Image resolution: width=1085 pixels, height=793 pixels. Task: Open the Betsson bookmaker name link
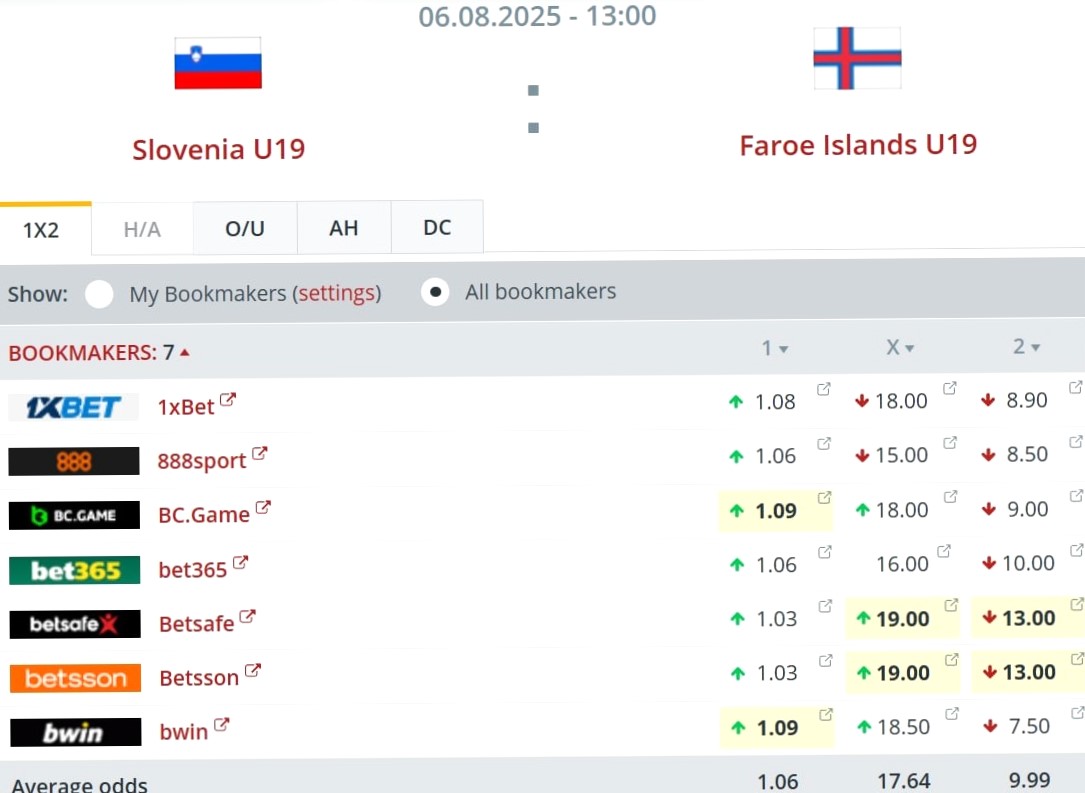pyautogui.click(x=199, y=677)
